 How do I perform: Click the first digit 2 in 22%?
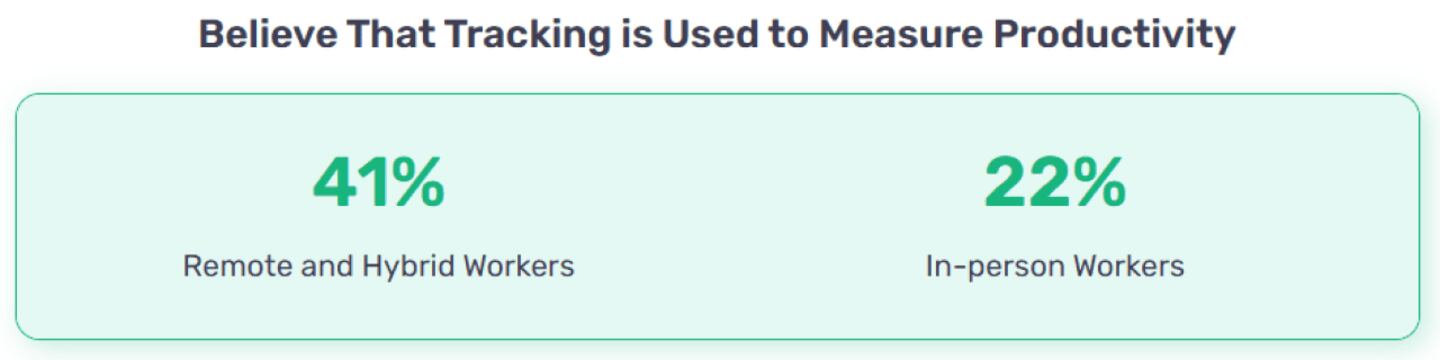pos(1005,183)
